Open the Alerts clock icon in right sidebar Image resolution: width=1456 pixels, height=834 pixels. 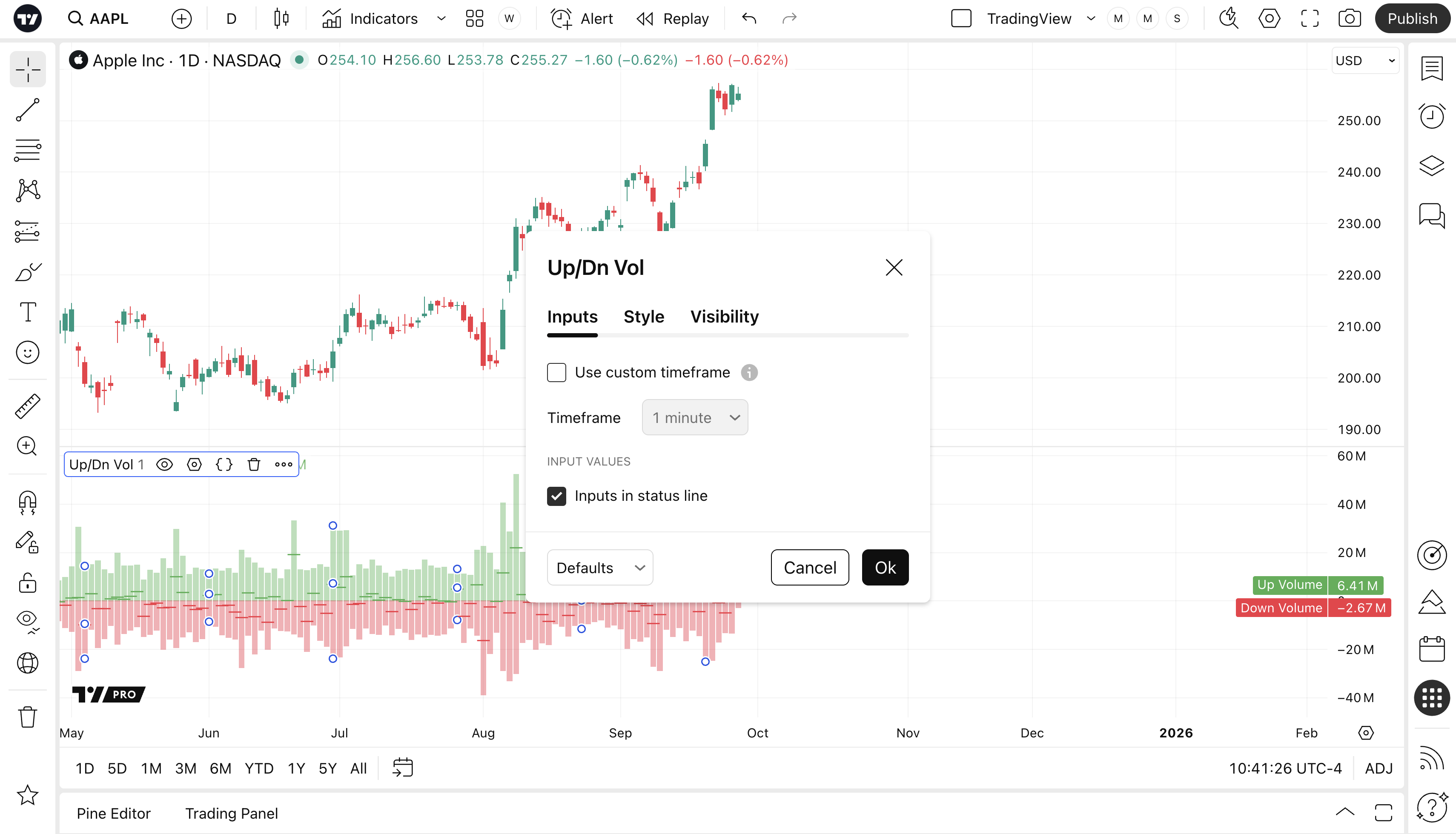(1431, 116)
